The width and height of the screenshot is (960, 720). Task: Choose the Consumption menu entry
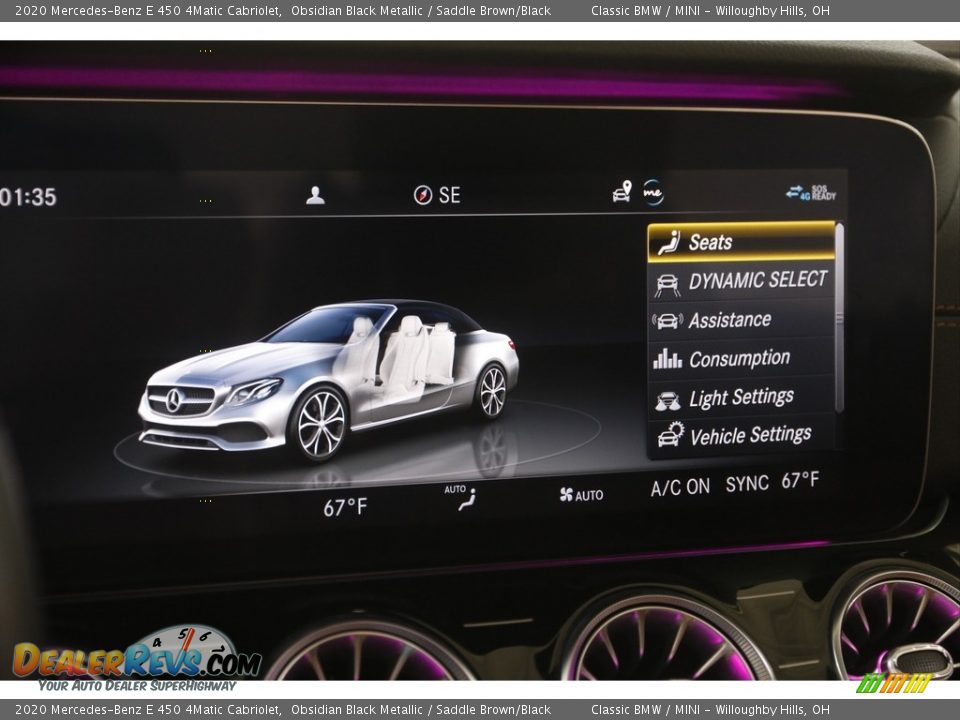click(x=741, y=358)
